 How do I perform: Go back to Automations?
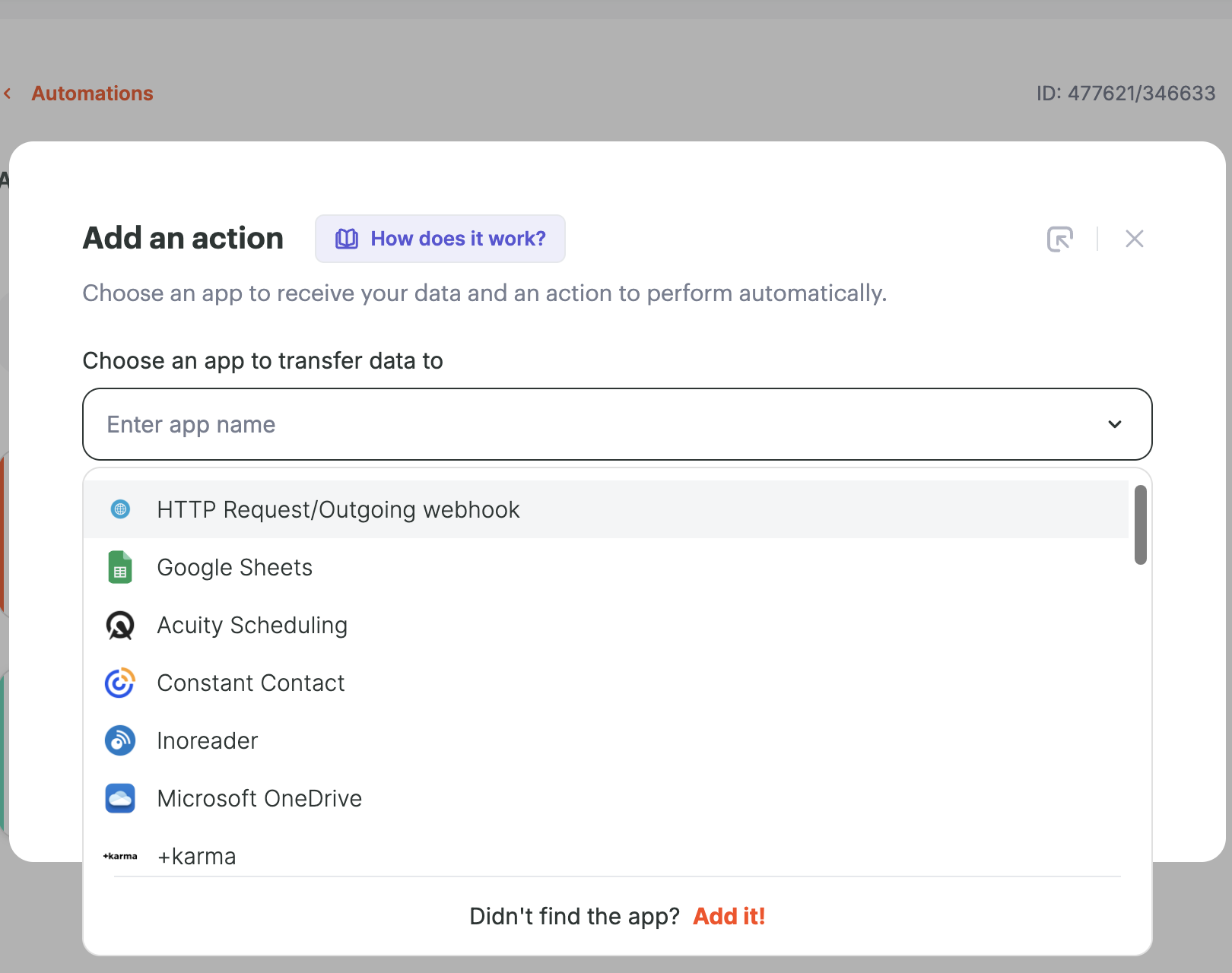(92, 93)
